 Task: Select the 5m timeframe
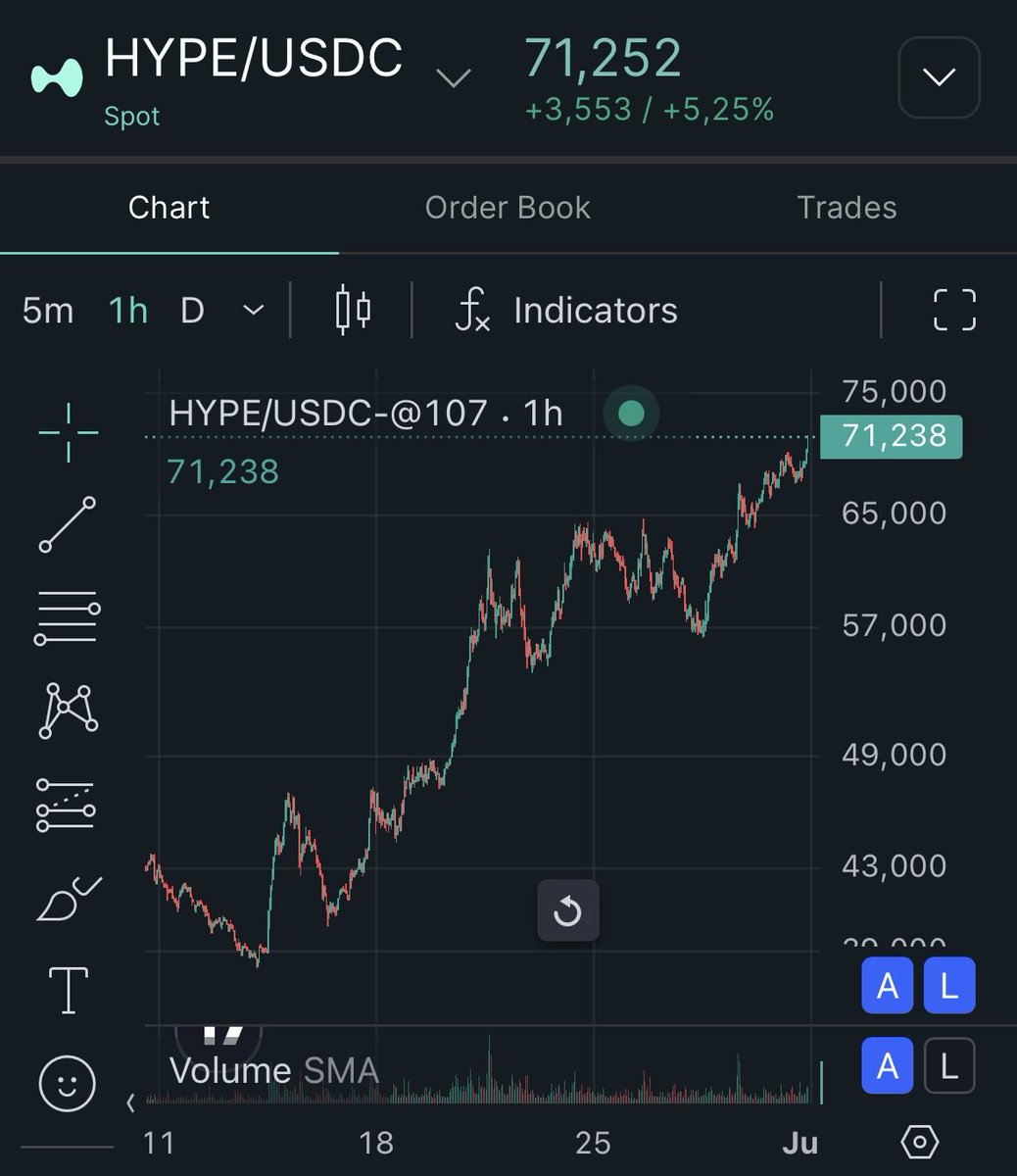[48, 311]
